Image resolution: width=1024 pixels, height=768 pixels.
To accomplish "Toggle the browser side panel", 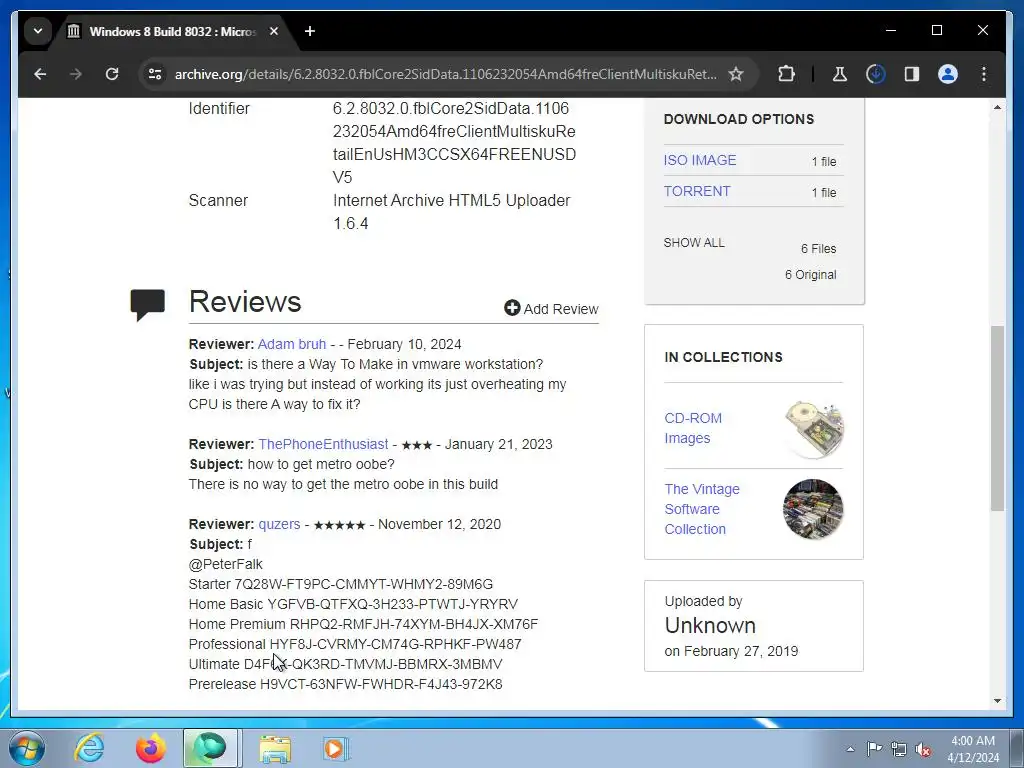I will click(x=912, y=74).
